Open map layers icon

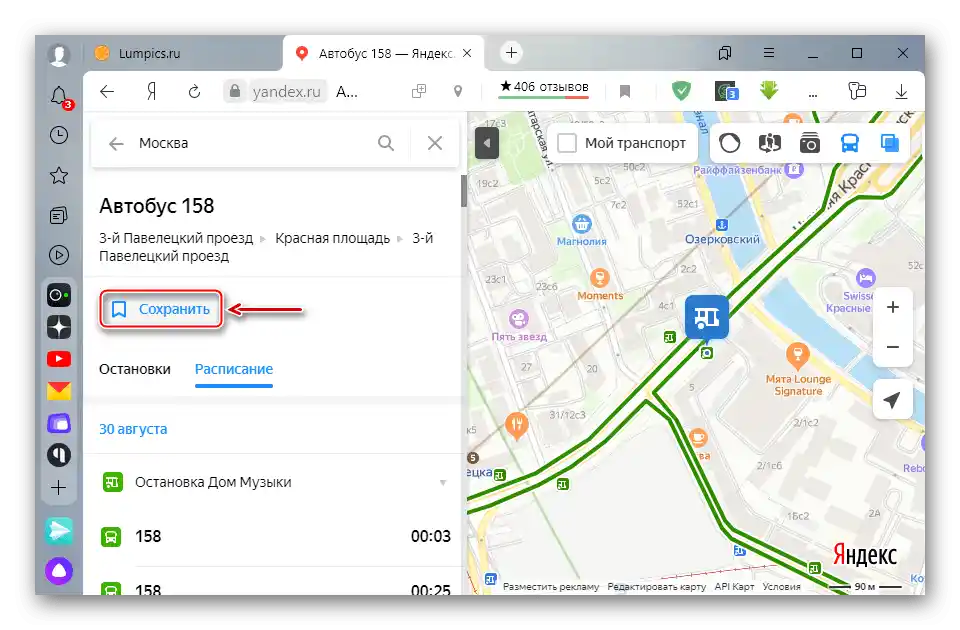pyautogui.click(x=890, y=143)
